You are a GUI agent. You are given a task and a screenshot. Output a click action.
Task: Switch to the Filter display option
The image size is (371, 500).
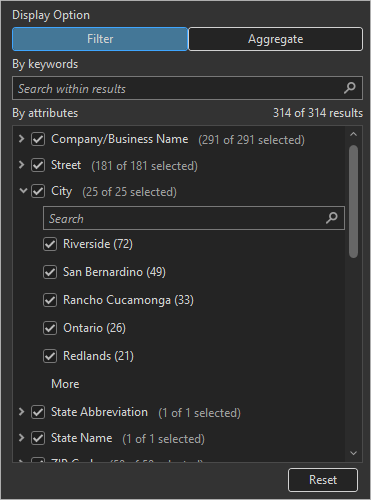click(x=100, y=39)
